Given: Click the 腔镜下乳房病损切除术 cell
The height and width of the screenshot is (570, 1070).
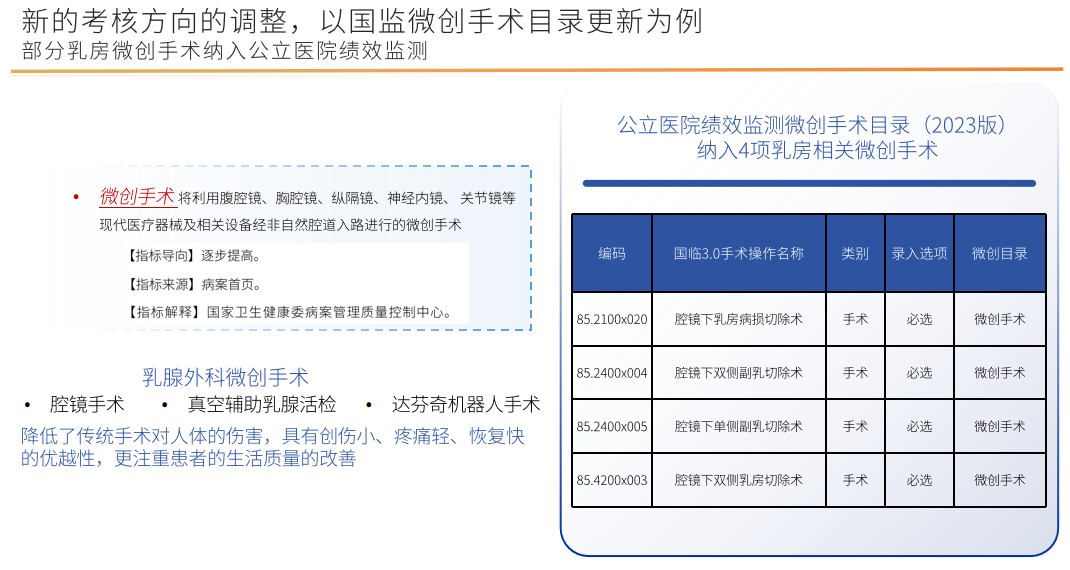Looking at the screenshot, I should (739, 319).
